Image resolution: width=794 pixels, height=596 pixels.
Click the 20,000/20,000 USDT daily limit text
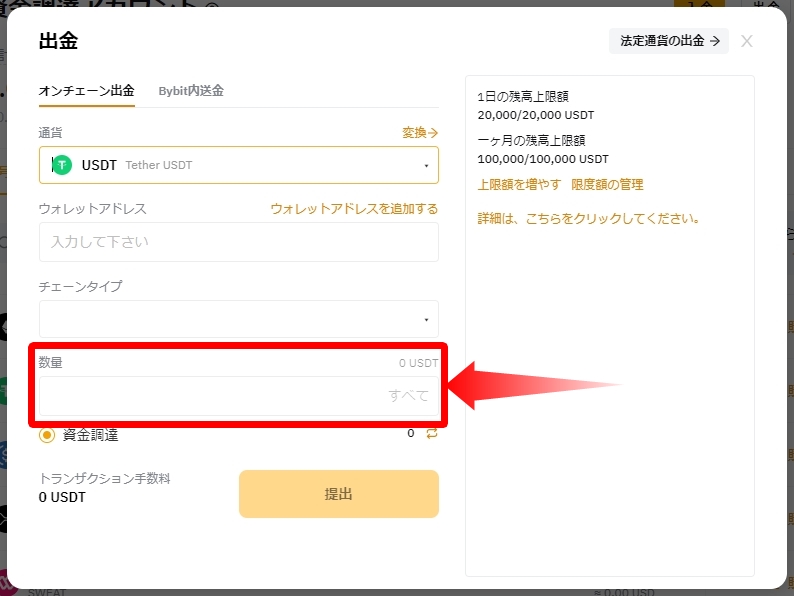click(536, 115)
